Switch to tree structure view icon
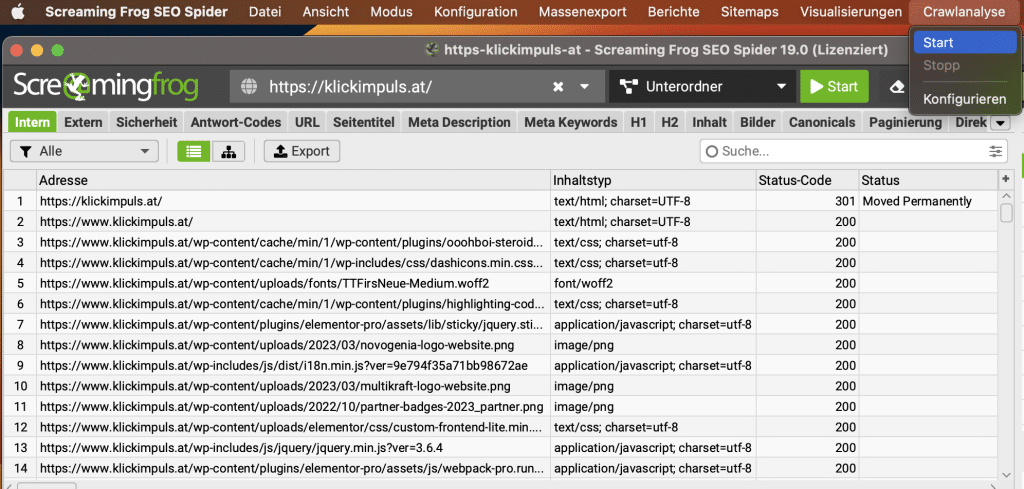The height and width of the screenshot is (489, 1024). pos(228,151)
